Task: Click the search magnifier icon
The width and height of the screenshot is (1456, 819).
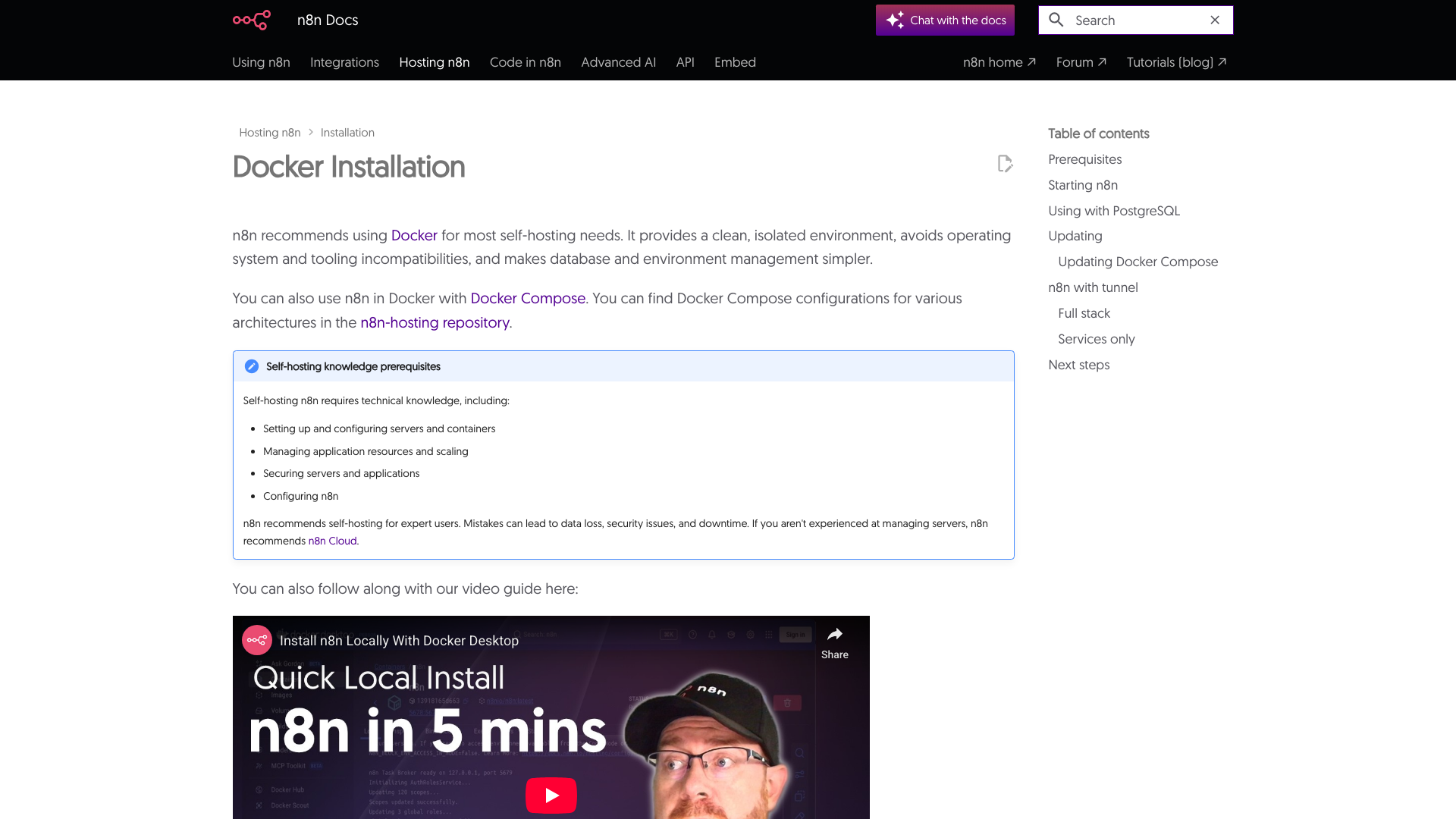Action: (x=1056, y=20)
